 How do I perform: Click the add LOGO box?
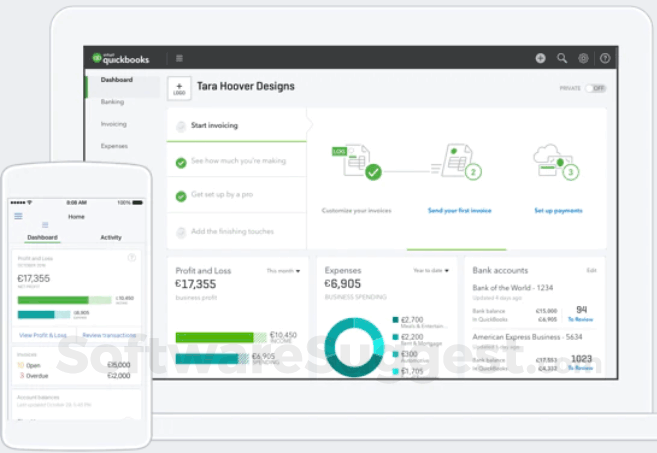pyautogui.click(x=179, y=88)
